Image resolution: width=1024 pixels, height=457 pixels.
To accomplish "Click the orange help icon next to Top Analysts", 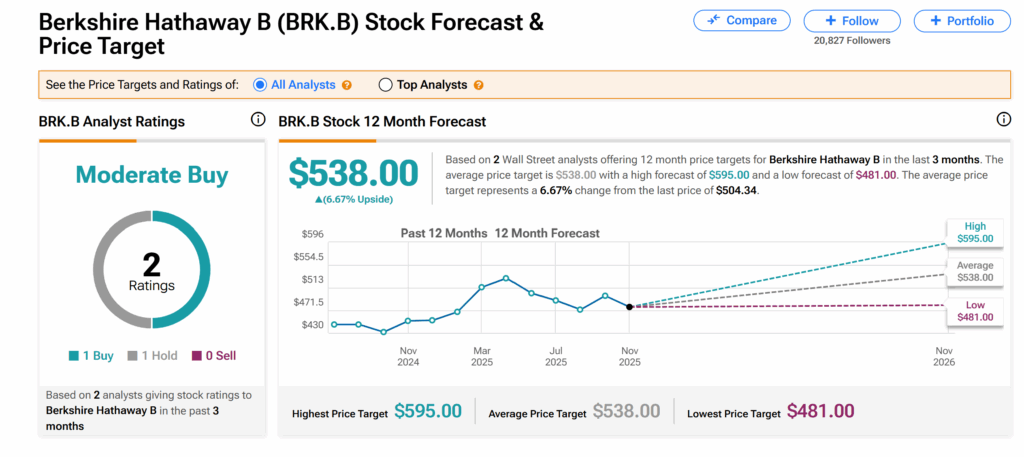I will coord(478,85).
